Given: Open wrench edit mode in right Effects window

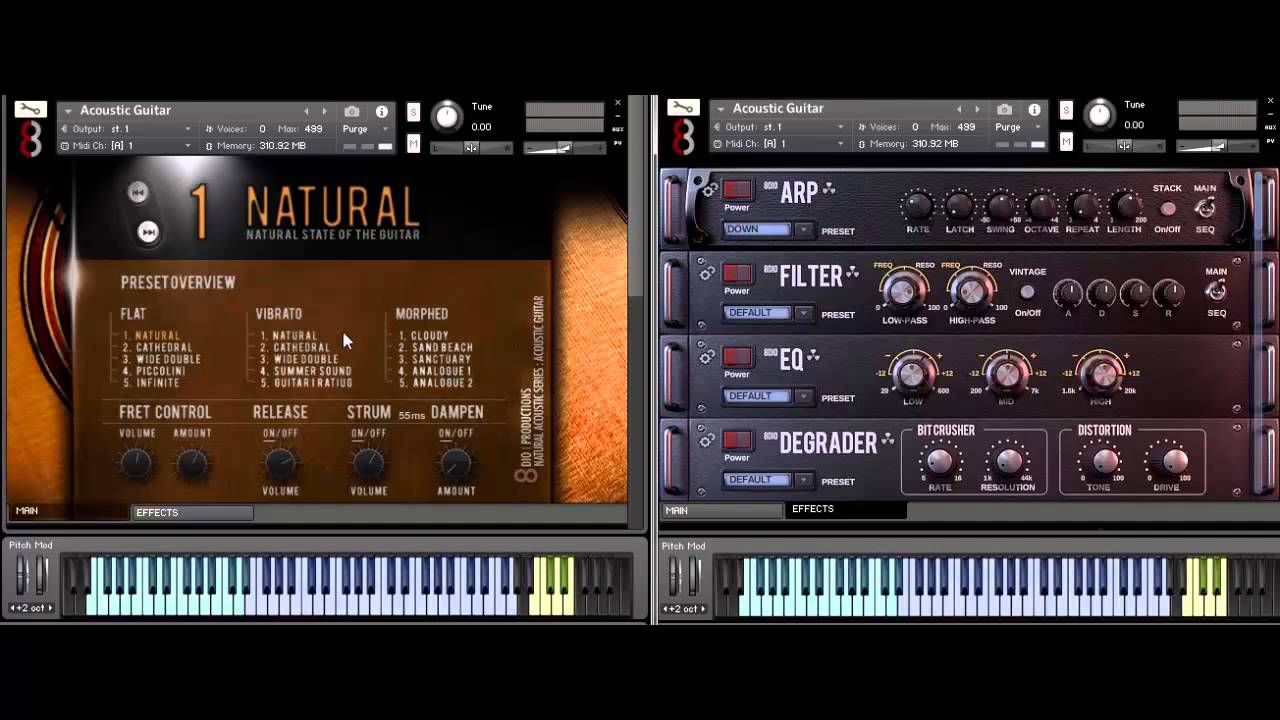Looking at the screenshot, I should 683,107.
